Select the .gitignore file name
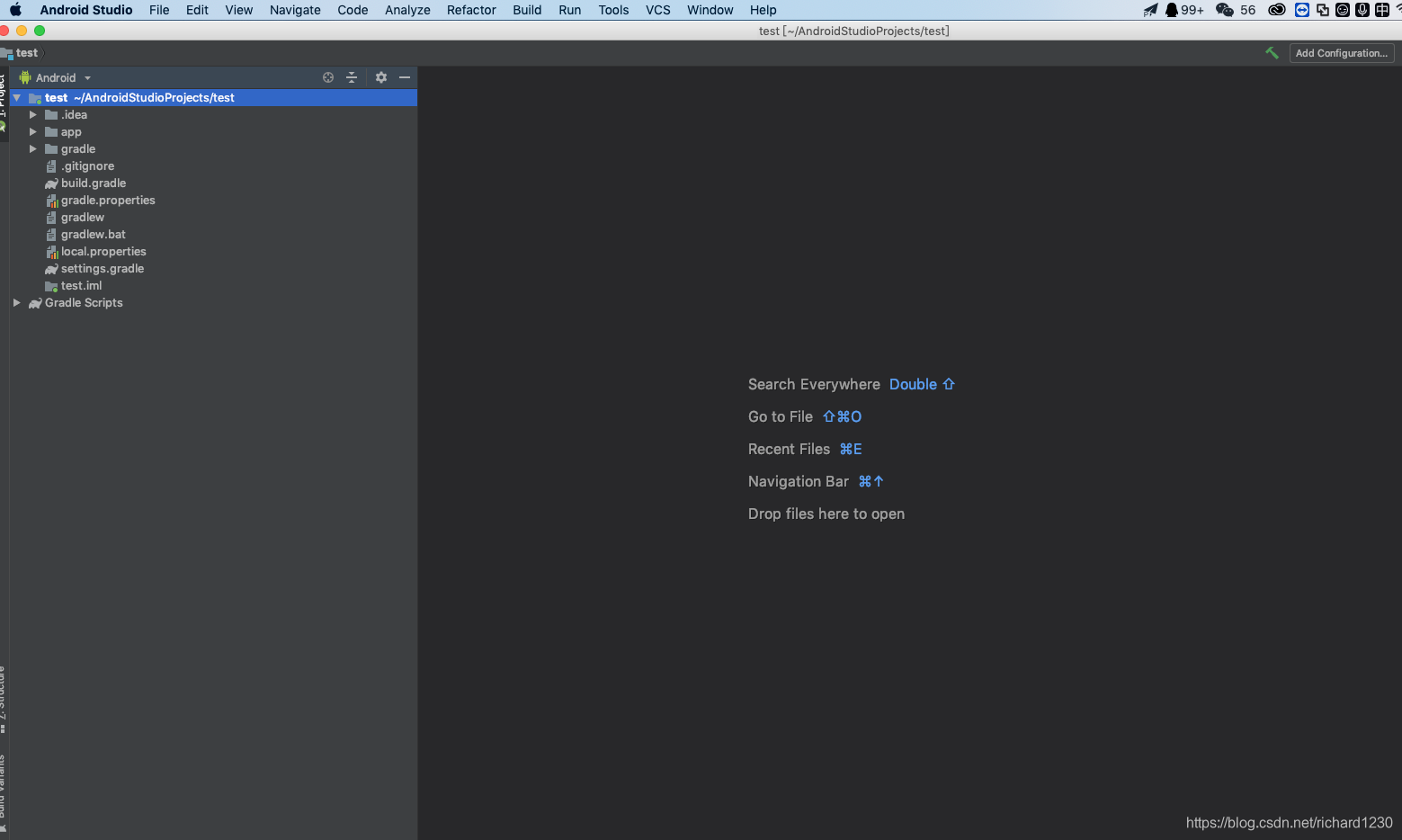Screen dimensions: 1402x840 [88, 166]
